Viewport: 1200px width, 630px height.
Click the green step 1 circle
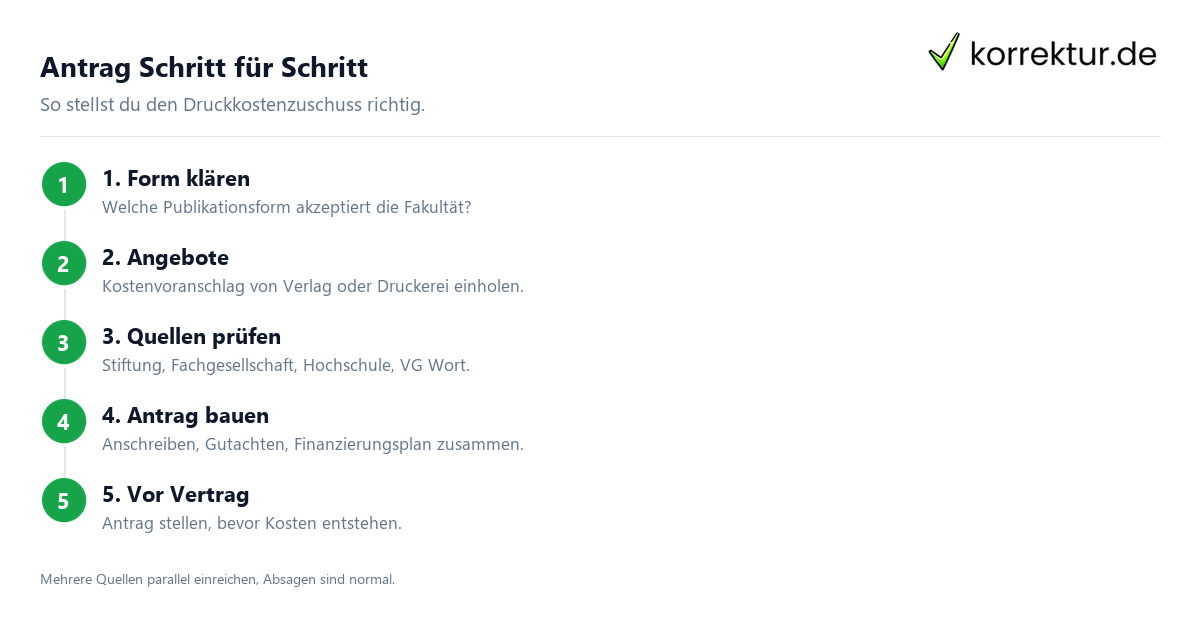coord(64,185)
